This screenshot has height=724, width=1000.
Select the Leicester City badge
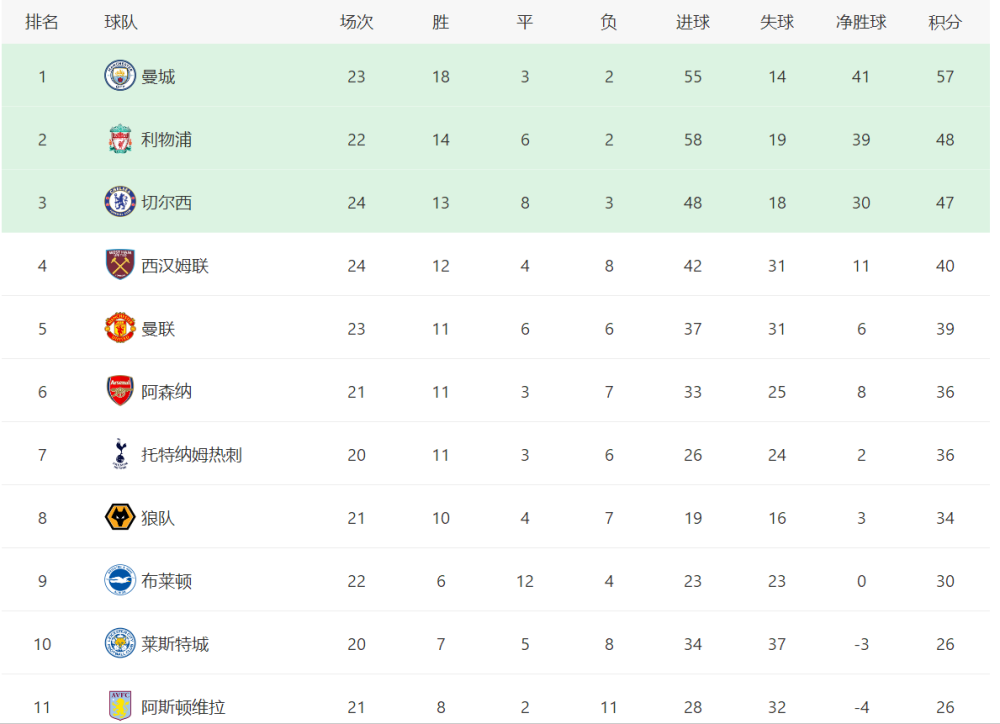pos(120,644)
